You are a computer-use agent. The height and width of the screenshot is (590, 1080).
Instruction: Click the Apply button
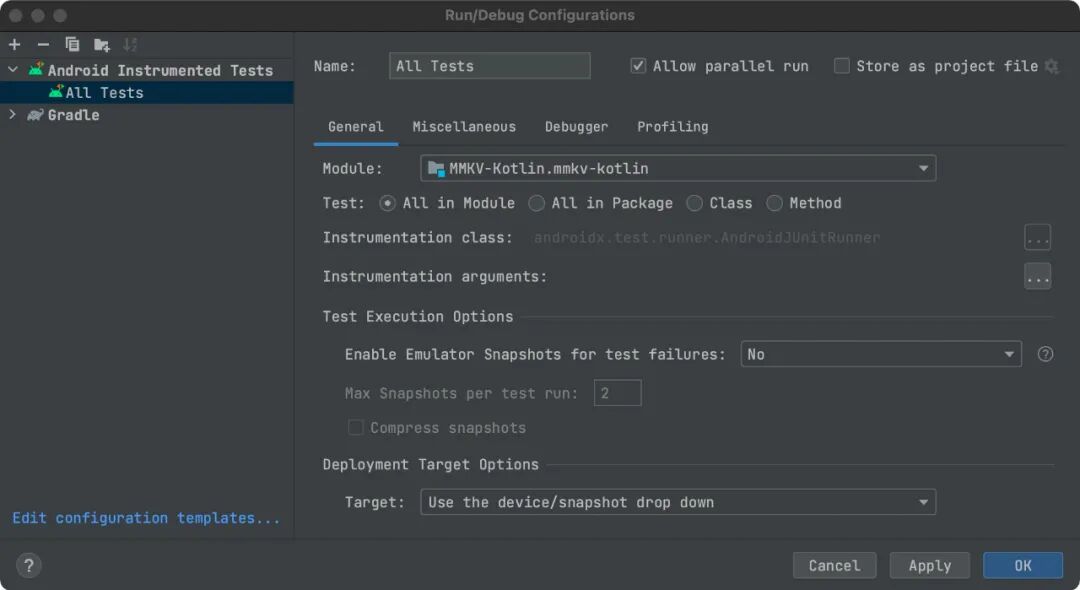(929, 565)
